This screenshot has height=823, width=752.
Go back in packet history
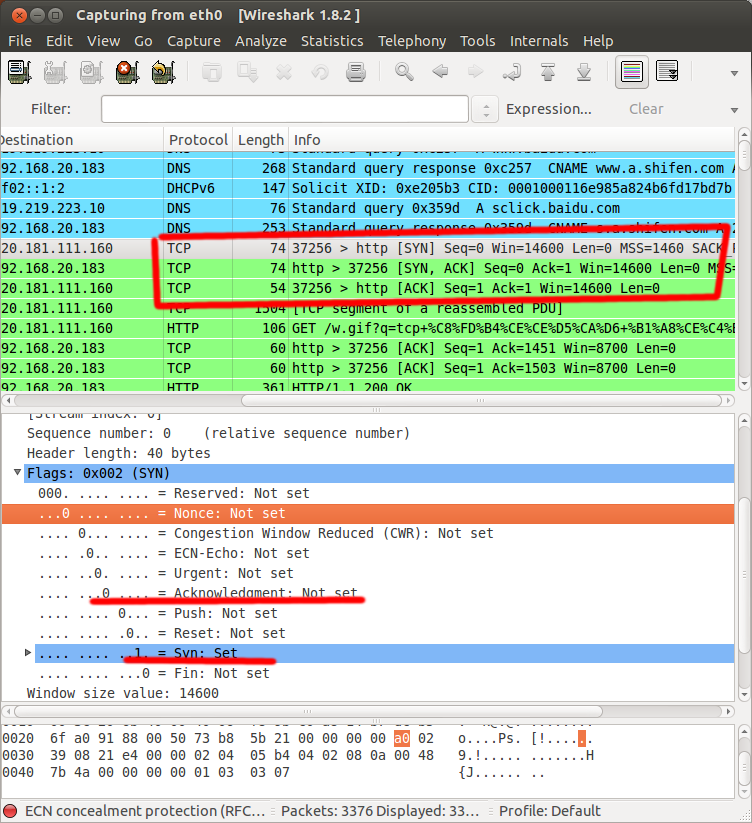point(440,71)
